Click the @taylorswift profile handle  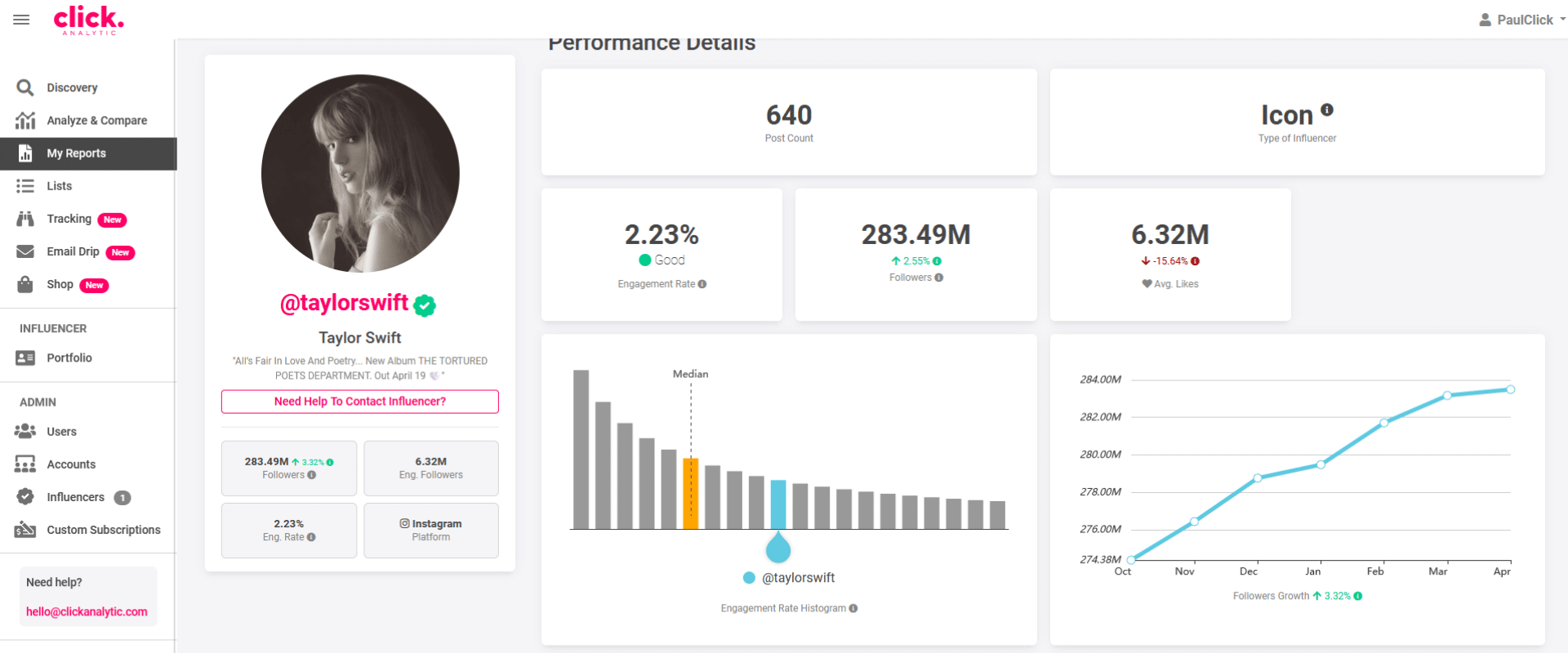[x=344, y=303]
